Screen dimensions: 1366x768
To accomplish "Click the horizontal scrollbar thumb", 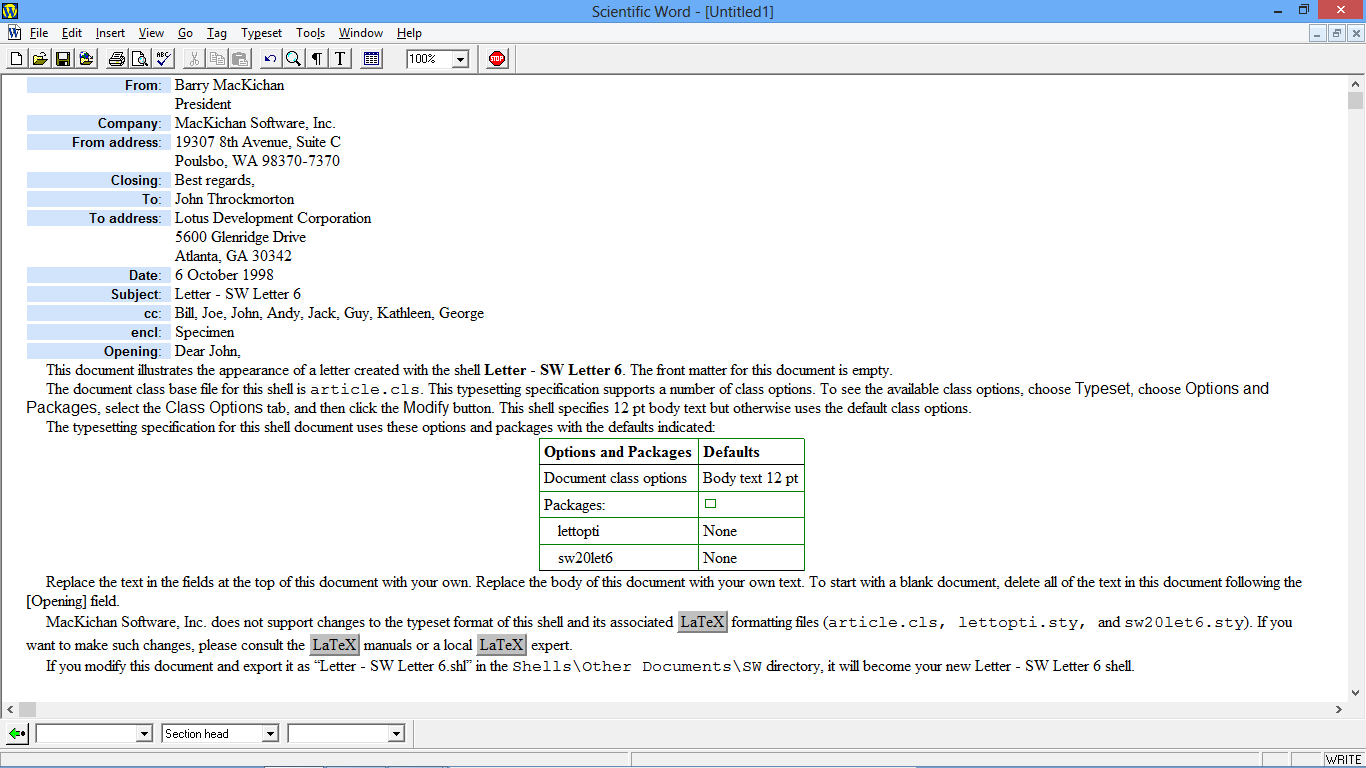I will click(x=27, y=709).
